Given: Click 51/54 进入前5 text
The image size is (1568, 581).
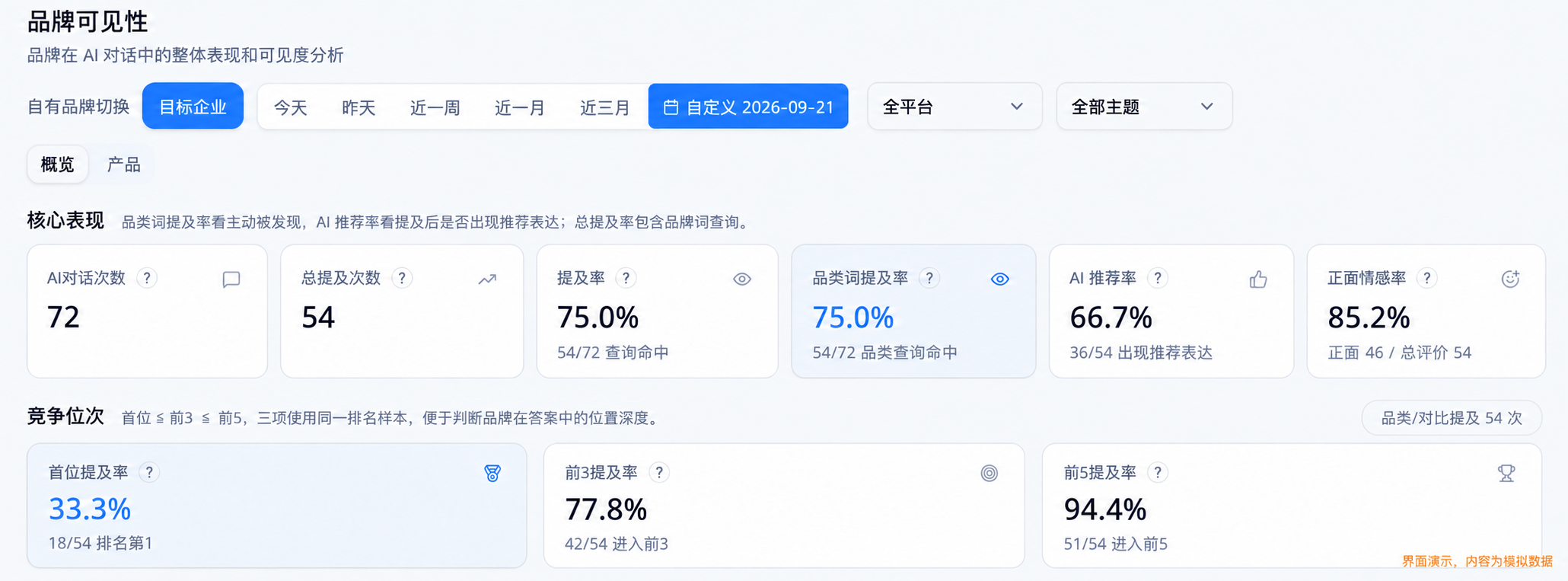Looking at the screenshot, I should coord(1116,544).
